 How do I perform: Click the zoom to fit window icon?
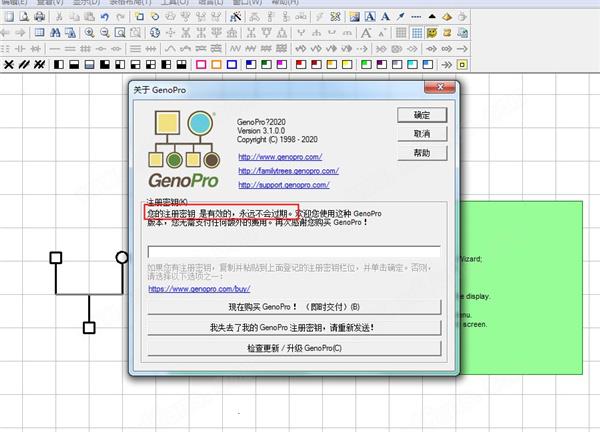click(120, 33)
